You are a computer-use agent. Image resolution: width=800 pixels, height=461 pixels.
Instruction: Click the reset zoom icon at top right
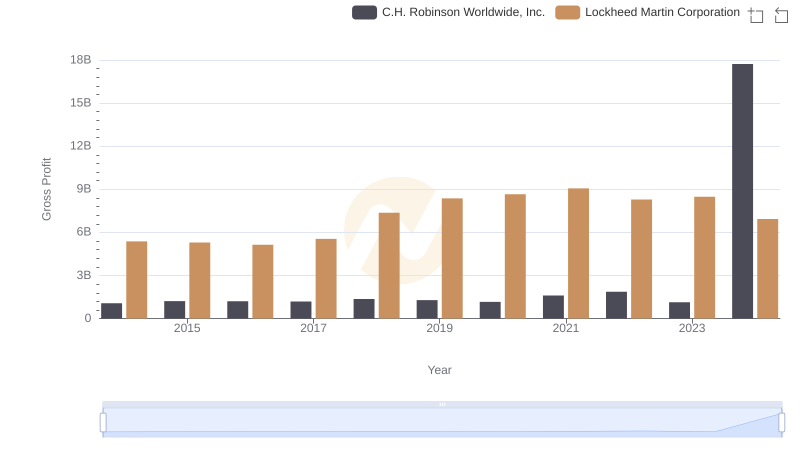781,15
